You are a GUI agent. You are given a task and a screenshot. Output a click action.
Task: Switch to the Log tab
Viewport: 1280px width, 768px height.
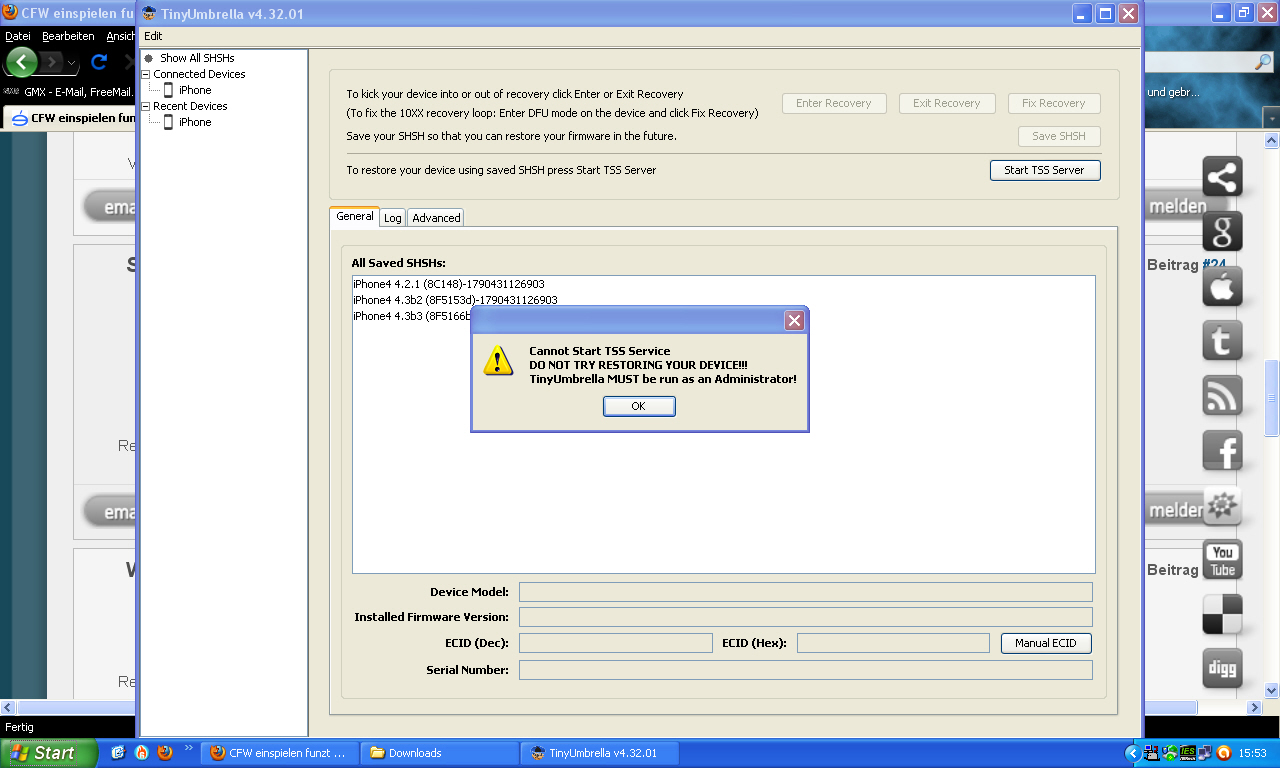click(x=393, y=218)
